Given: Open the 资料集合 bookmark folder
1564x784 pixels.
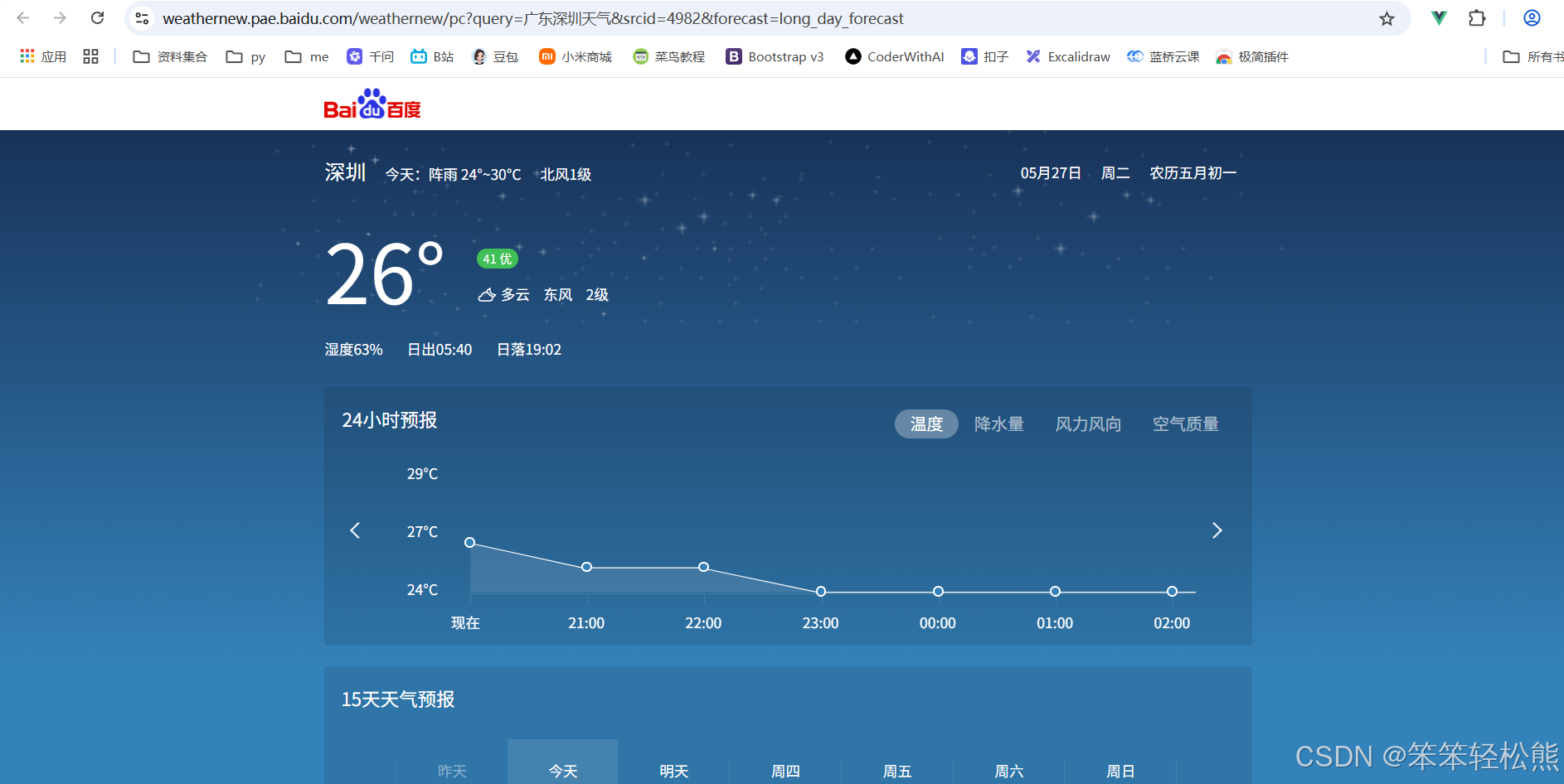Looking at the screenshot, I should click(x=170, y=56).
